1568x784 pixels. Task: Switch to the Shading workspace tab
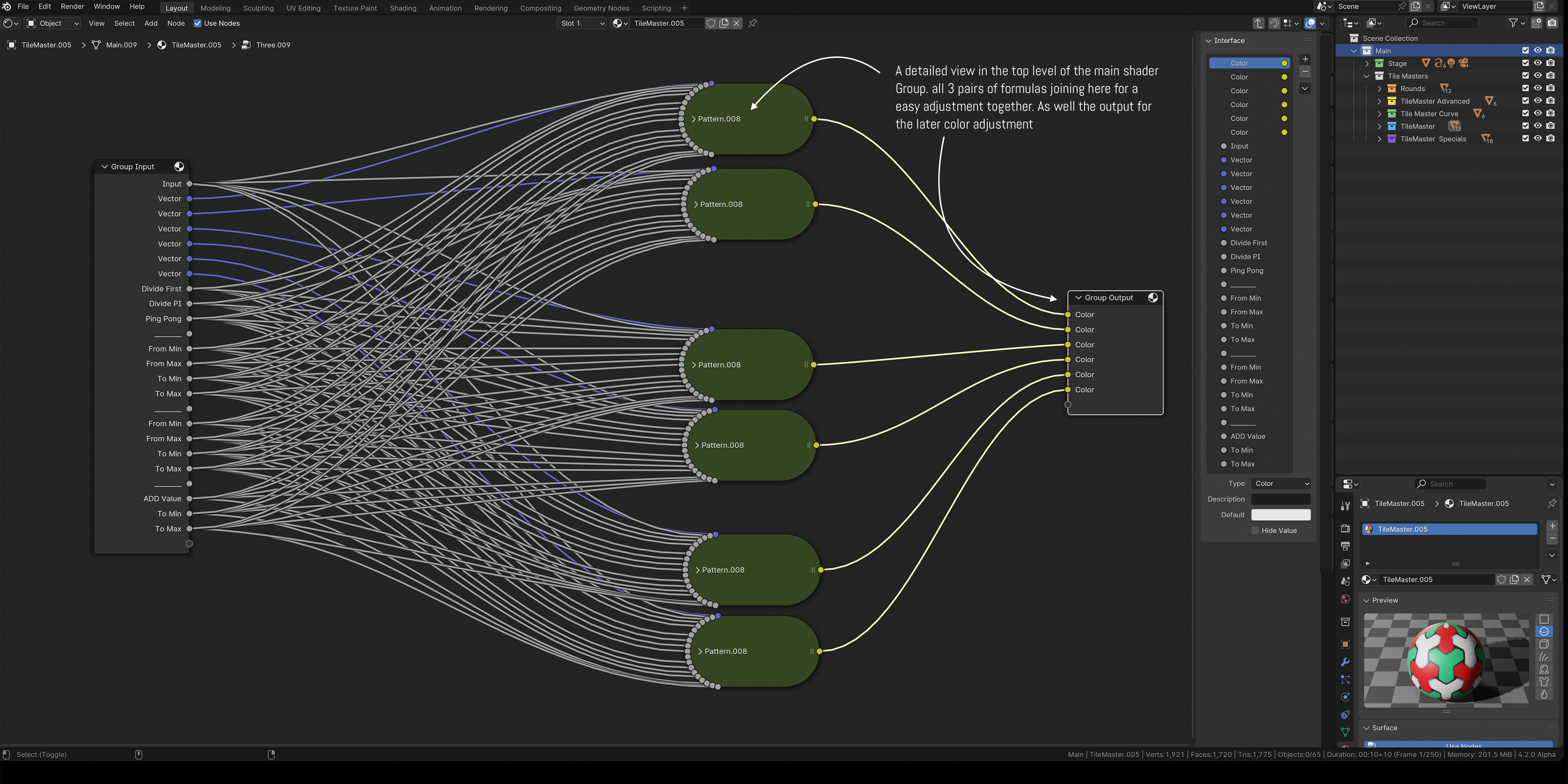[x=403, y=8]
